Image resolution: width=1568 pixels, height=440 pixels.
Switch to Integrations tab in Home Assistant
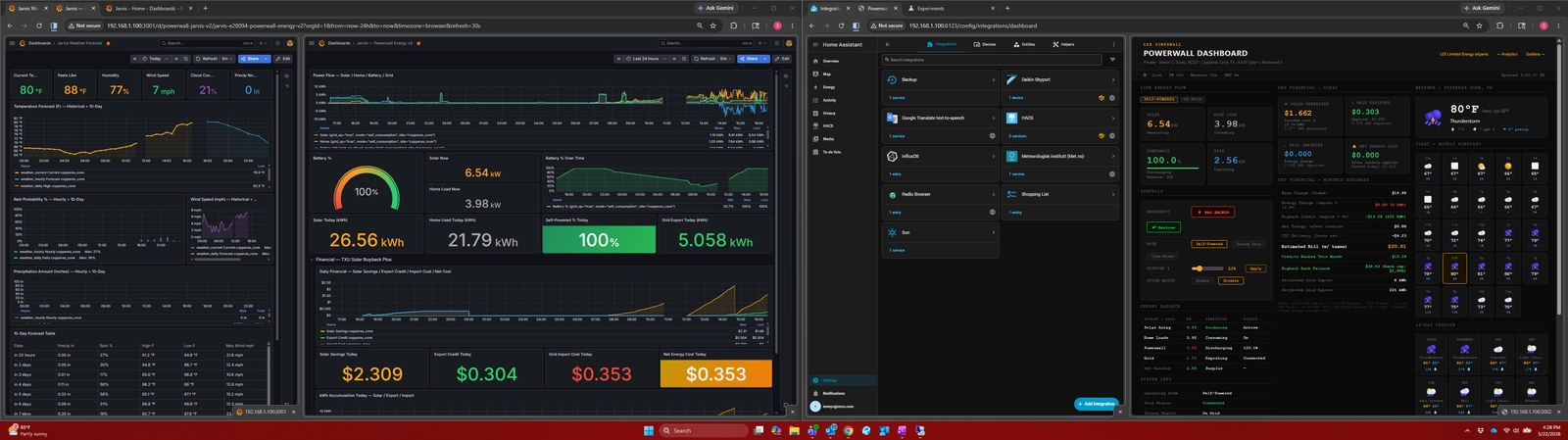tap(942, 44)
